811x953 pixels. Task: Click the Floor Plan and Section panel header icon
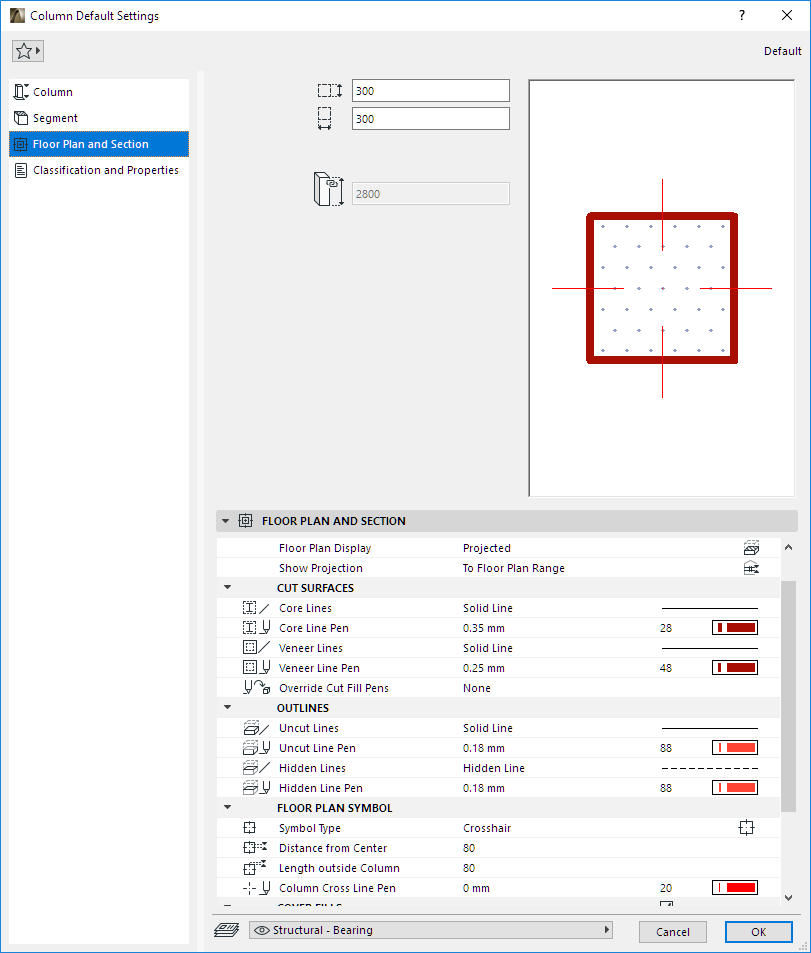(x=246, y=521)
